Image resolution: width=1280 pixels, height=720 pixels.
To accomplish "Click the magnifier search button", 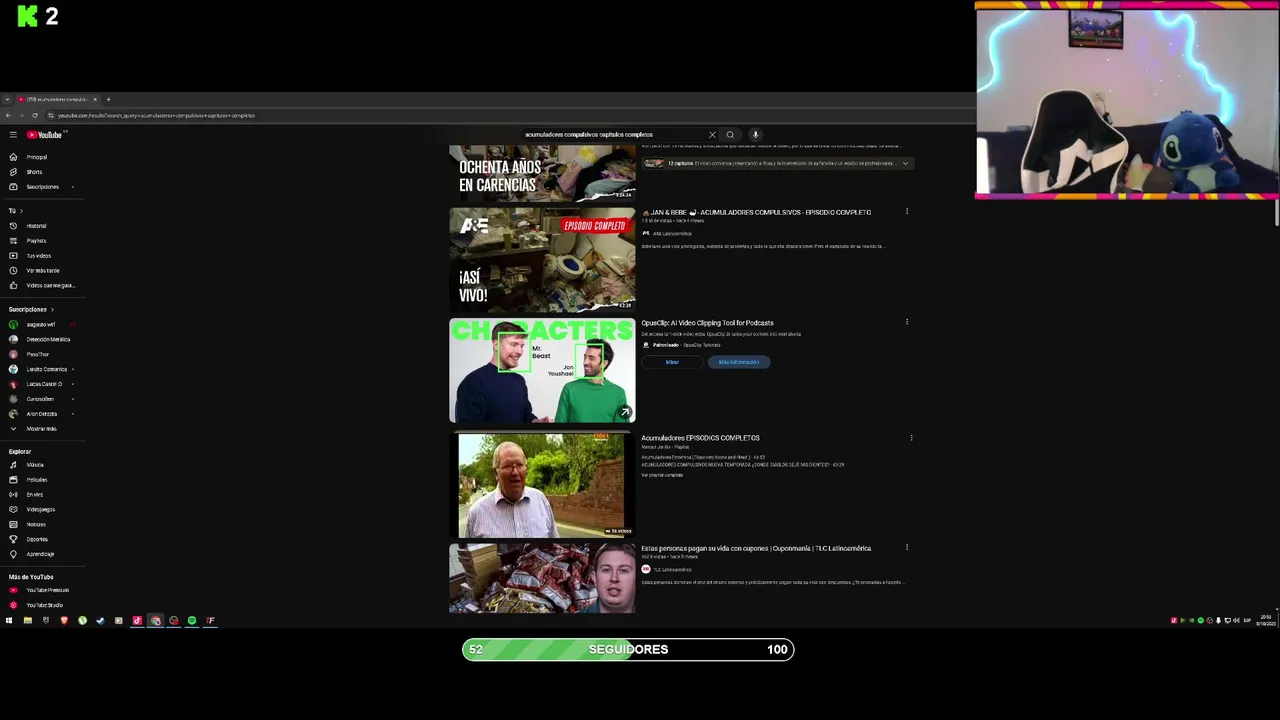I will 730,135.
